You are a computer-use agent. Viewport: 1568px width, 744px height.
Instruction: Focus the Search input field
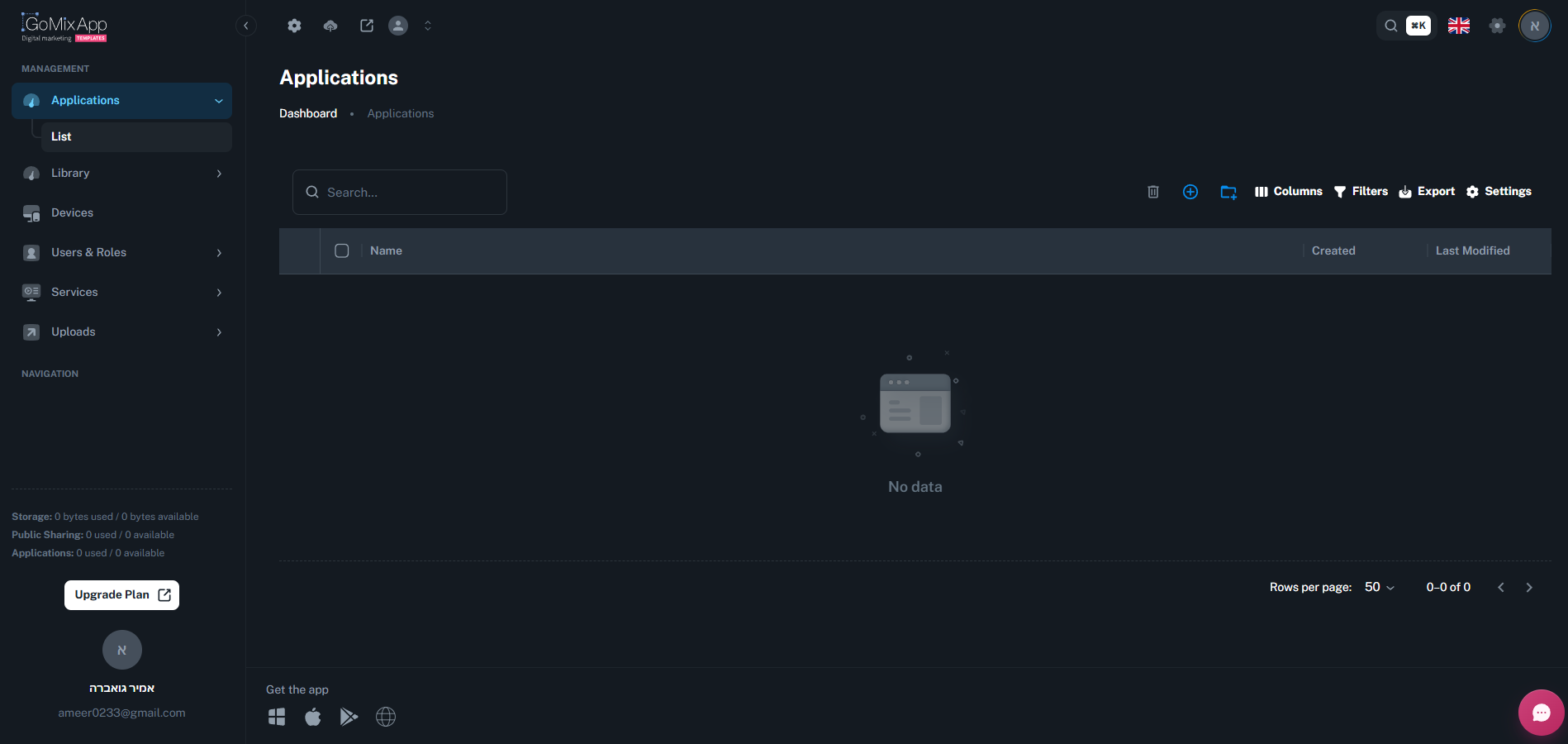400,192
